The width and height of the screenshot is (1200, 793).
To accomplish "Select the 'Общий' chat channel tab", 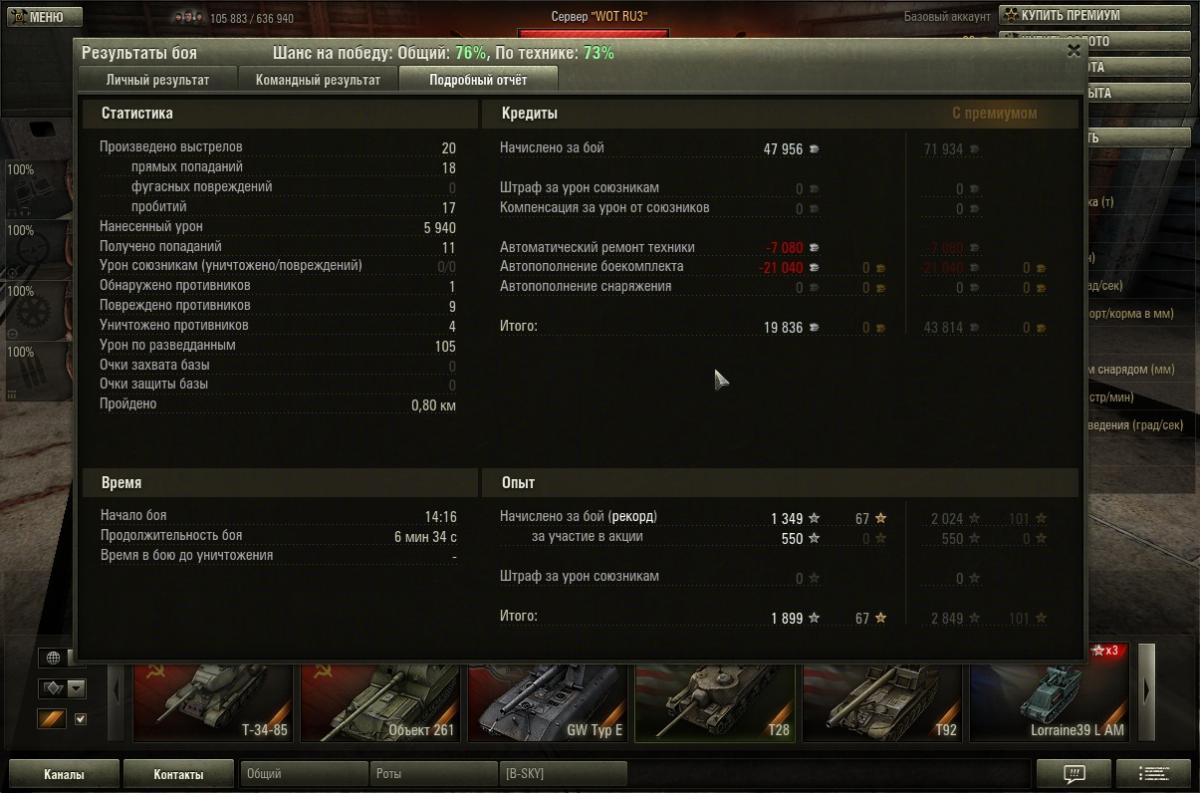I will tap(304, 774).
